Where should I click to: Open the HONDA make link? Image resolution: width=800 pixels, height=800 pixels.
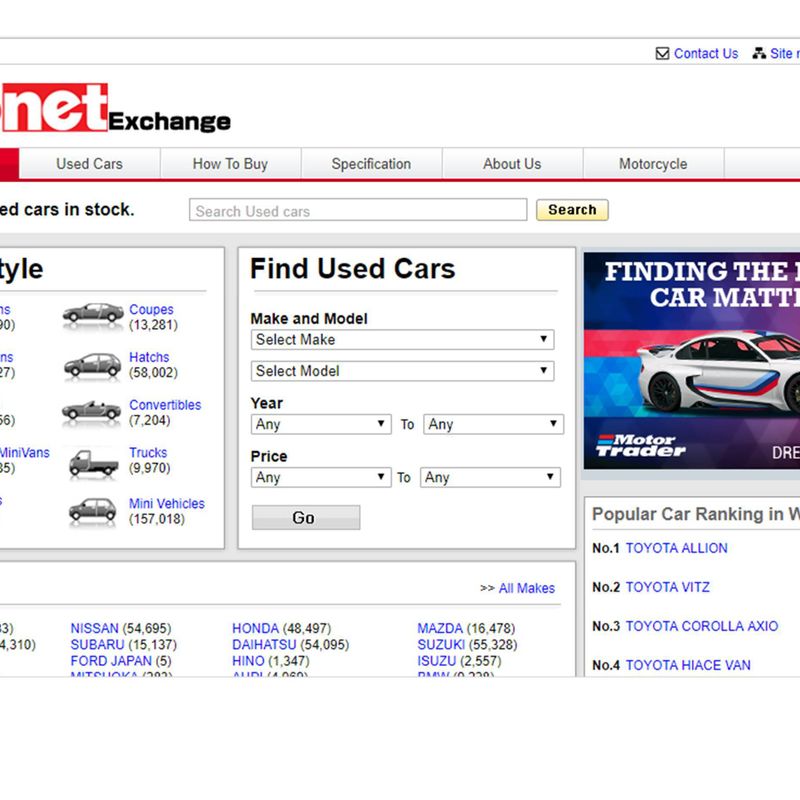pyautogui.click(x=256, y=628)
